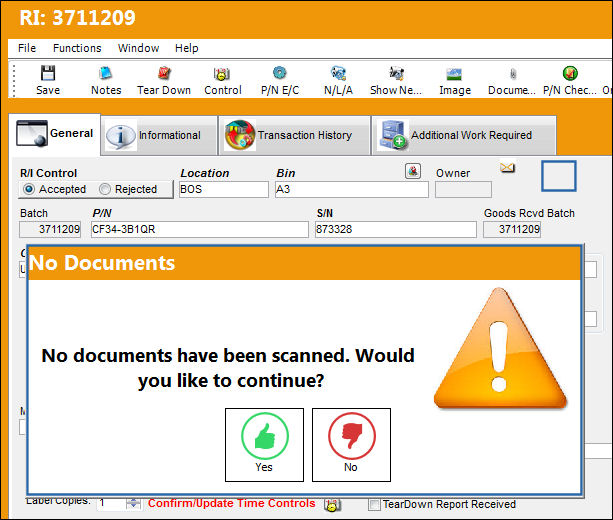Click the No Documents dialog title bar
This screenshot has height=520, width=613.
click(304, 263)
